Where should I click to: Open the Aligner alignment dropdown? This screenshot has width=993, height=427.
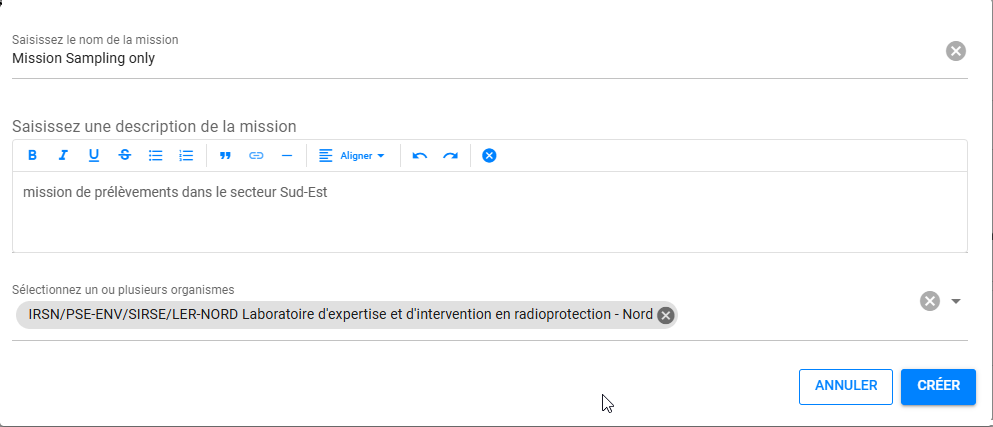tap(351, 156)
